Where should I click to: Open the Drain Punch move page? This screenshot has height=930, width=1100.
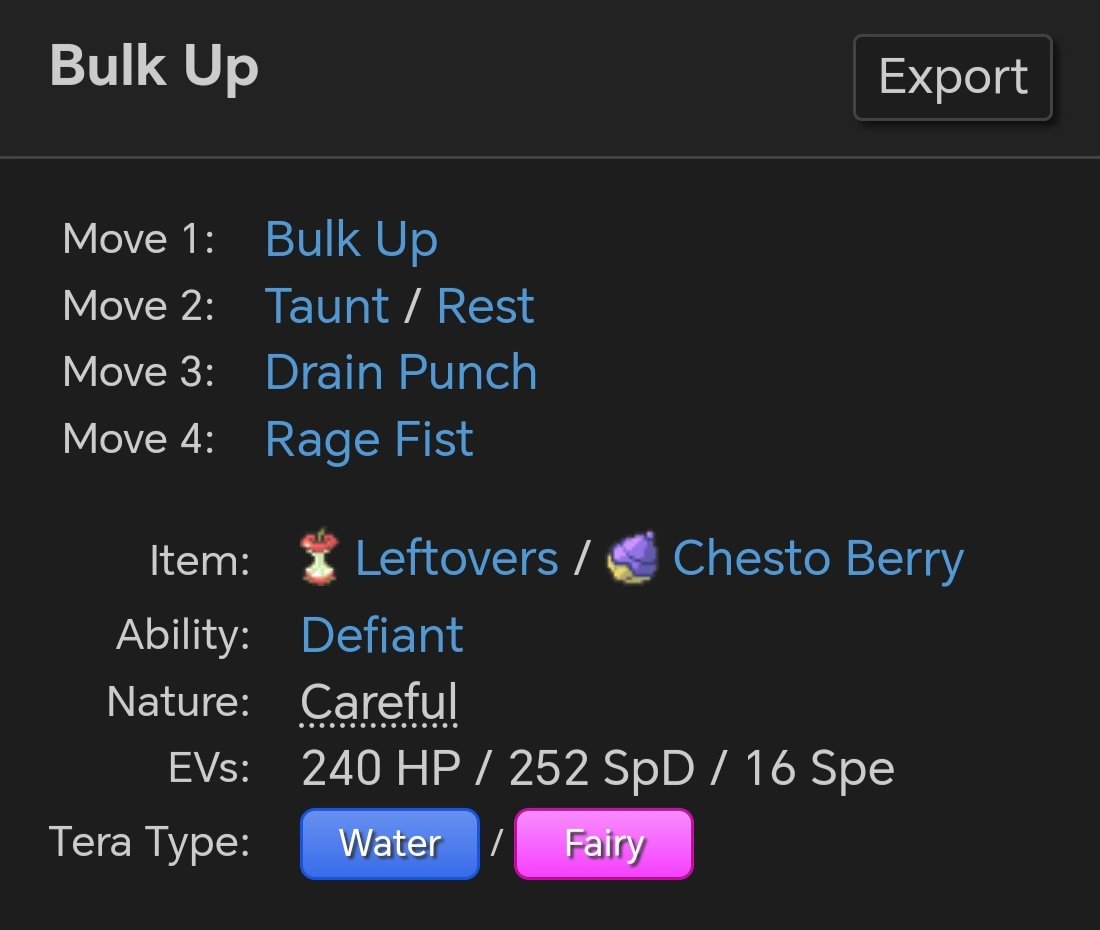(401, 372)
